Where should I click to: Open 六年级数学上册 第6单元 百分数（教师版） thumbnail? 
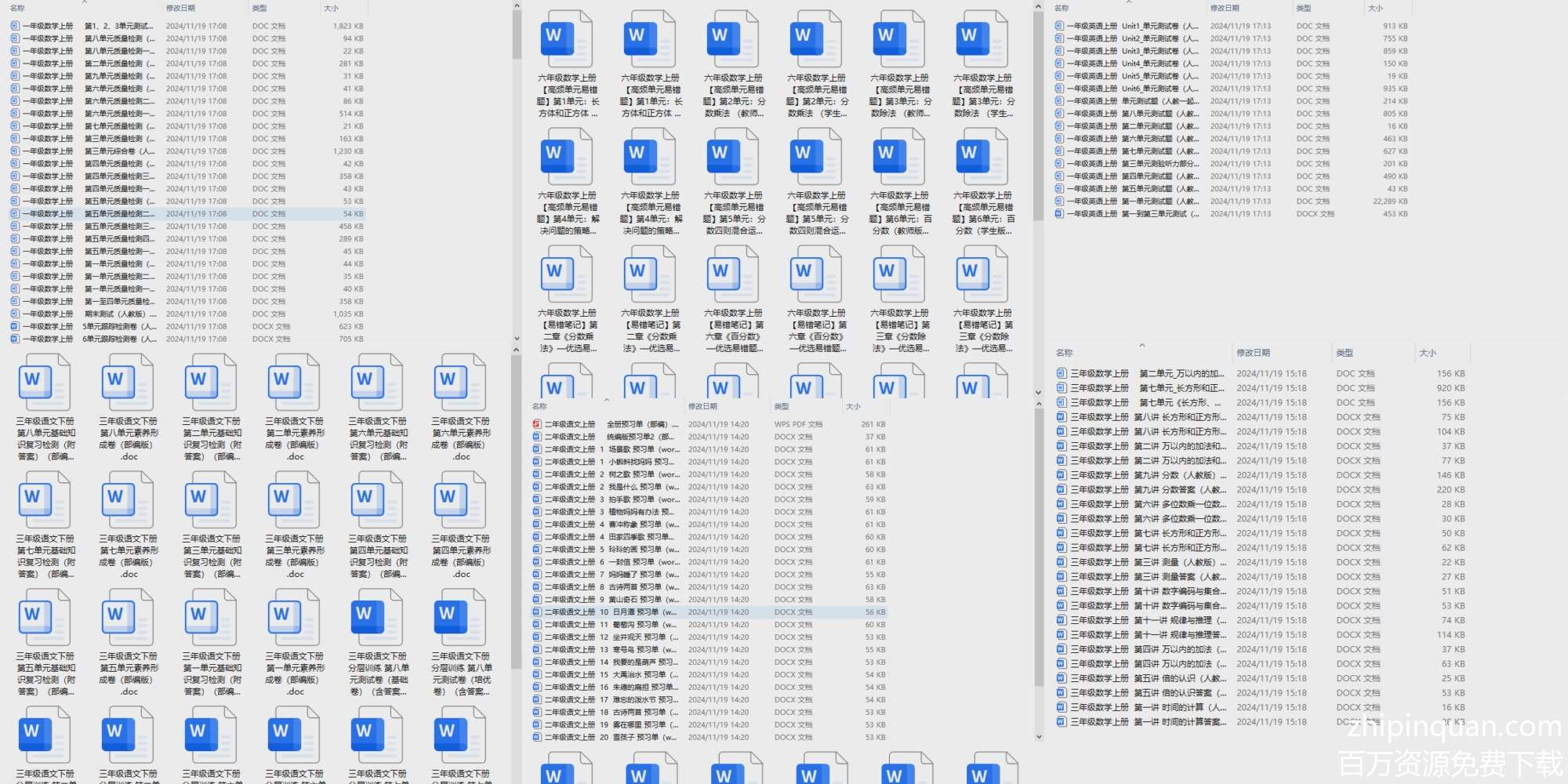point(900,157)
